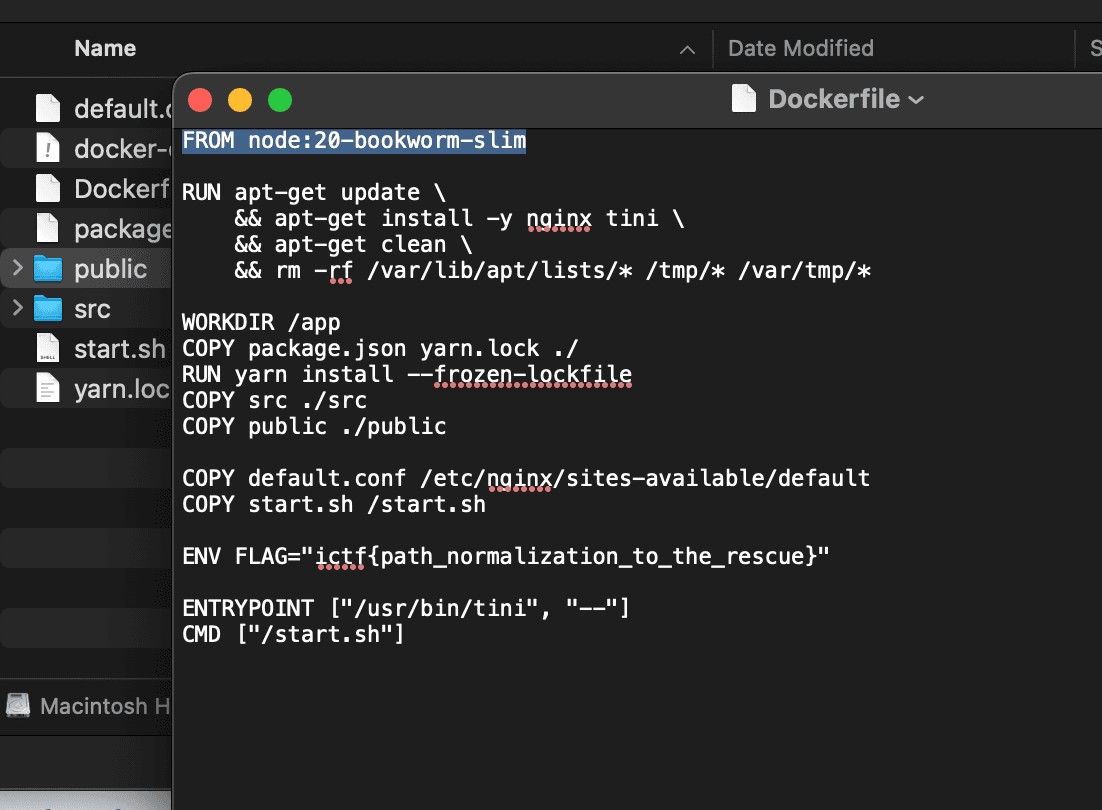Click the document proxy icon beside Dockerfile title

pos(743,99)
